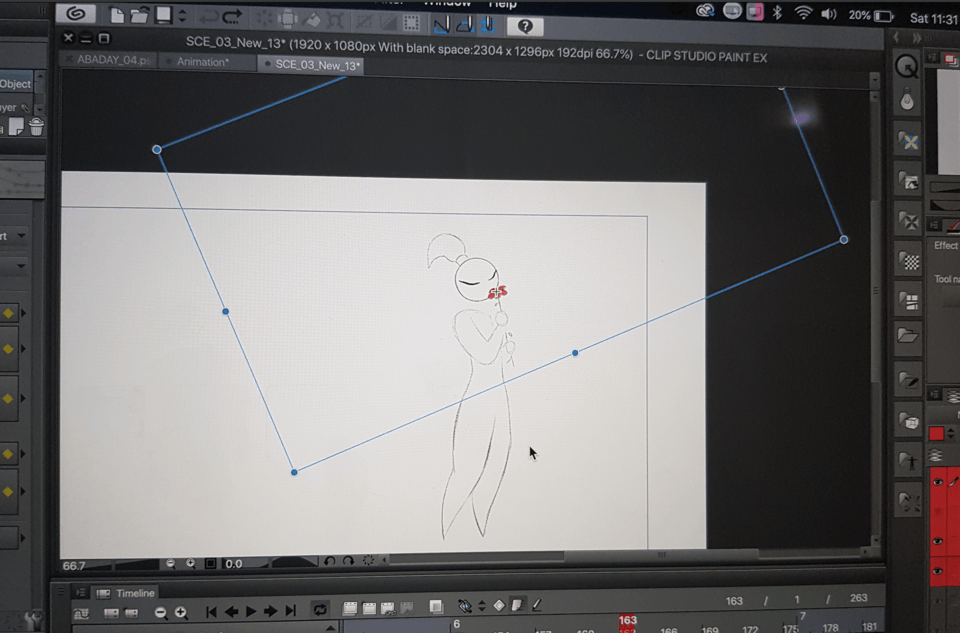
Task: Open the save icon dropdown arrows
Action: coord(182,16)
